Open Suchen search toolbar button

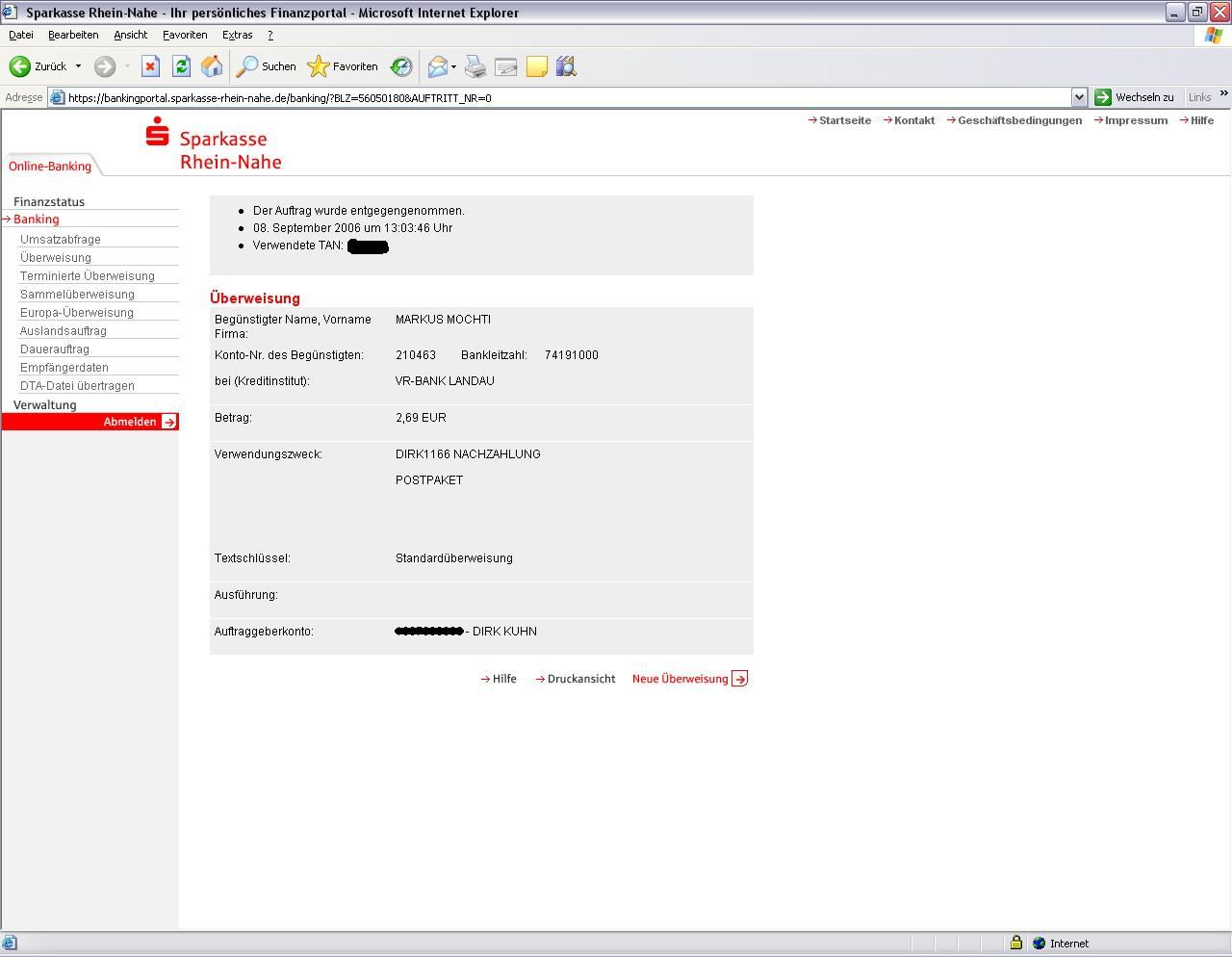coord(267,66)
